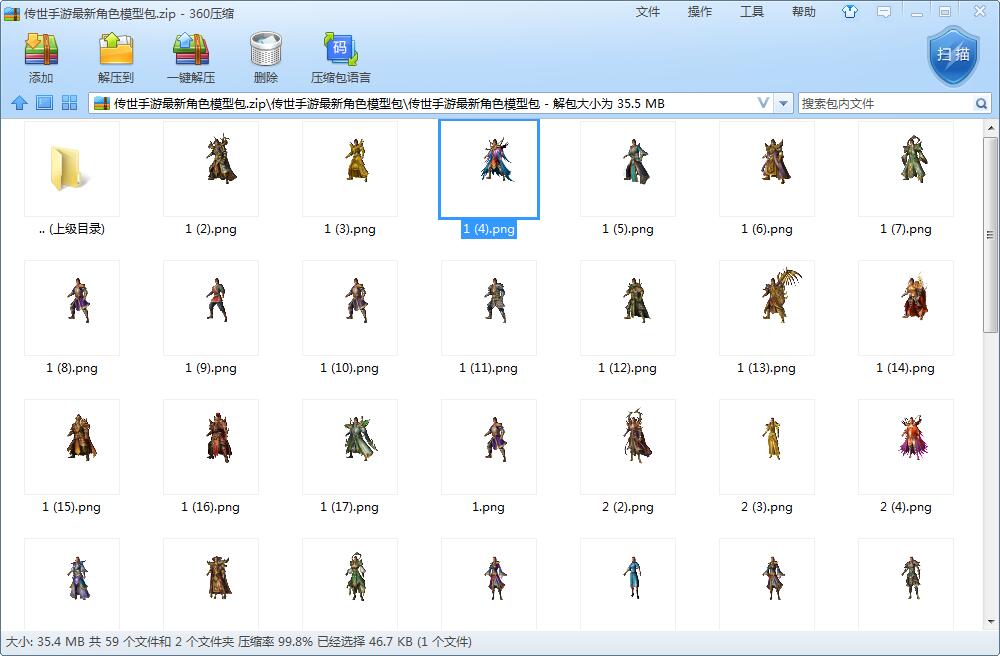The height and width of the screenshot is (656, 1000).
Task: Click the 扫描 scan shield button
Action: point(950,54)
